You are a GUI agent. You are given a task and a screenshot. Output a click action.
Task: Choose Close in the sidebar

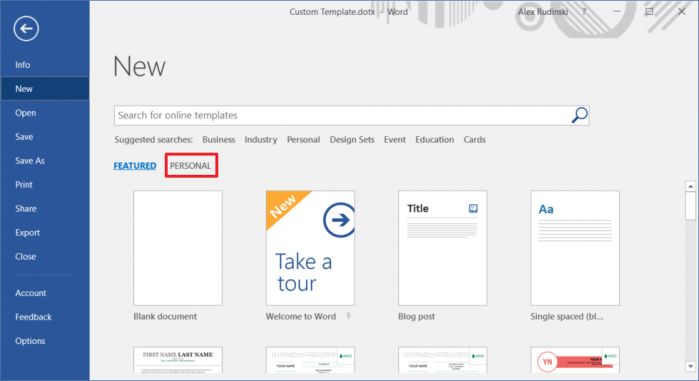(x=45, y=257)
